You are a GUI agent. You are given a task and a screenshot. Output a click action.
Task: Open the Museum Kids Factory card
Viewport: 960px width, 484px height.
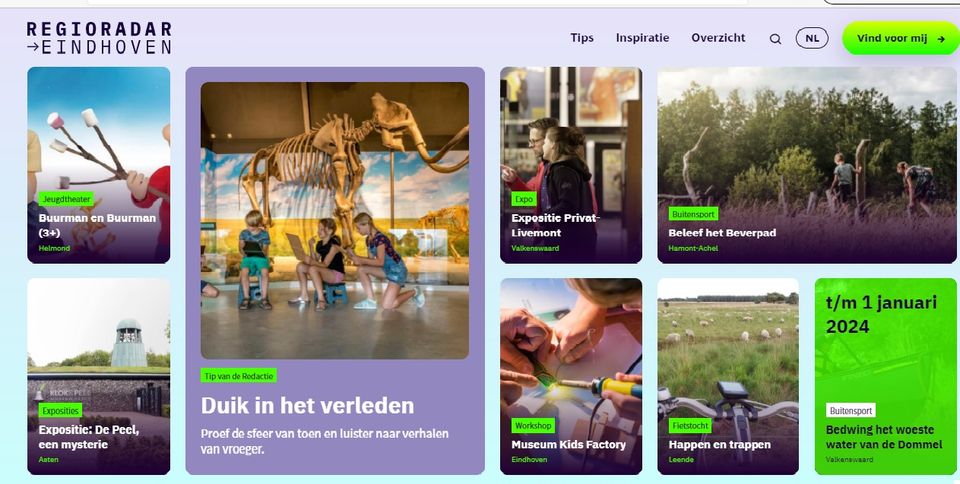(571, 376)
